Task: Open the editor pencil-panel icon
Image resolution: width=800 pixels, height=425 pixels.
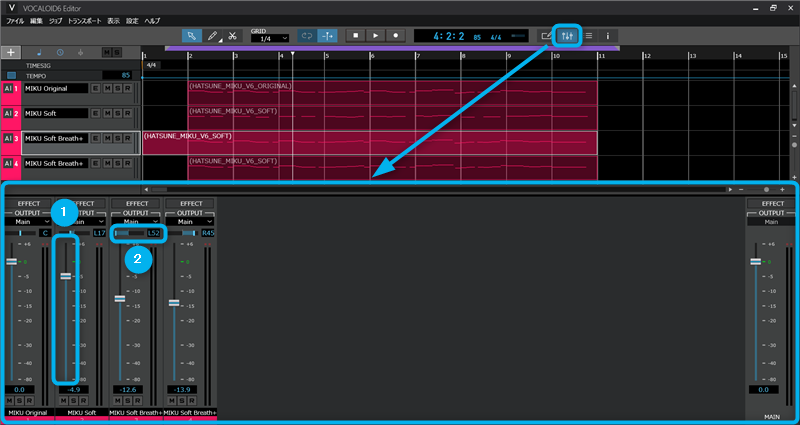Action: pos(547,36)
